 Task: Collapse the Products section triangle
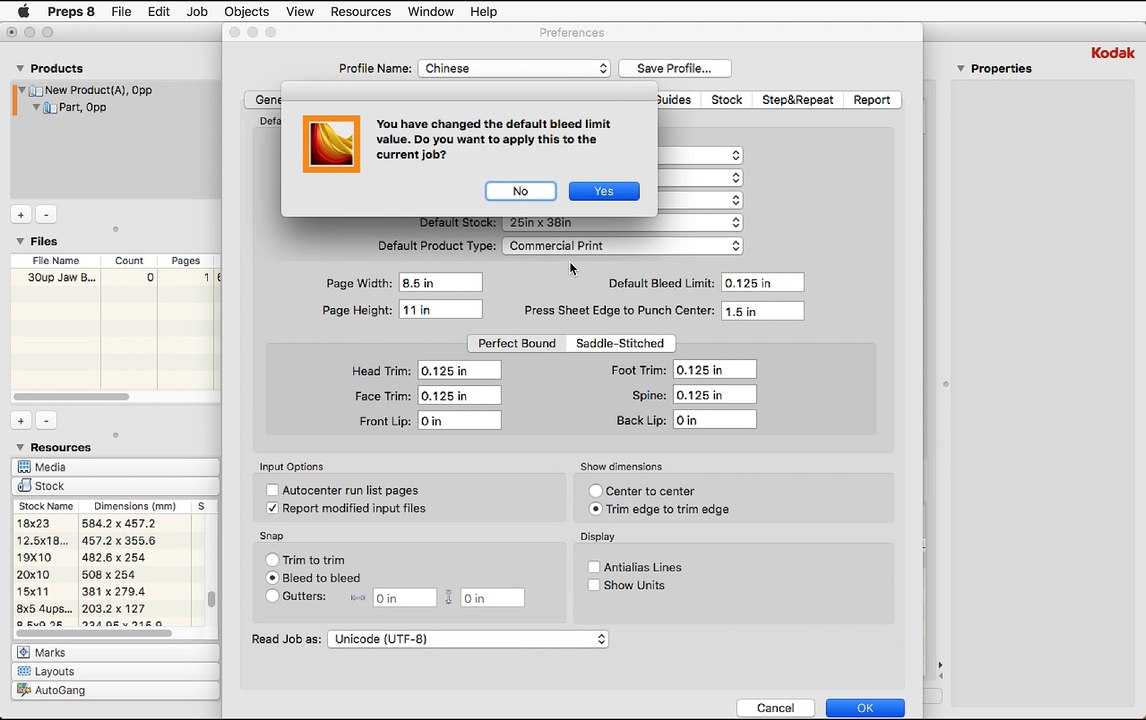[20, 68]
